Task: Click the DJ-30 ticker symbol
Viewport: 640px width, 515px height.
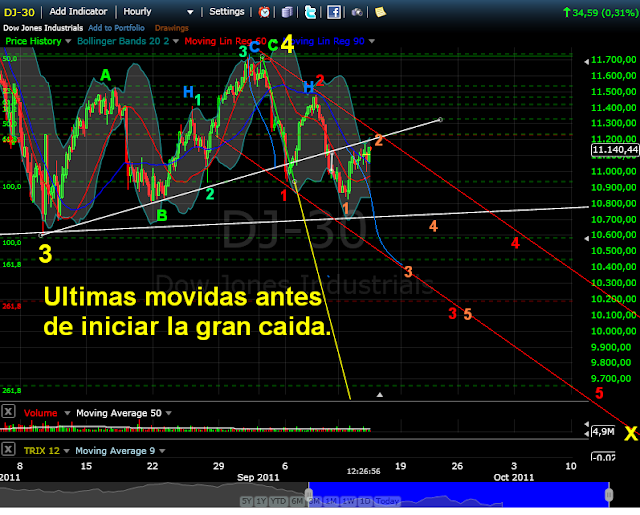Action: pos(19,12)
